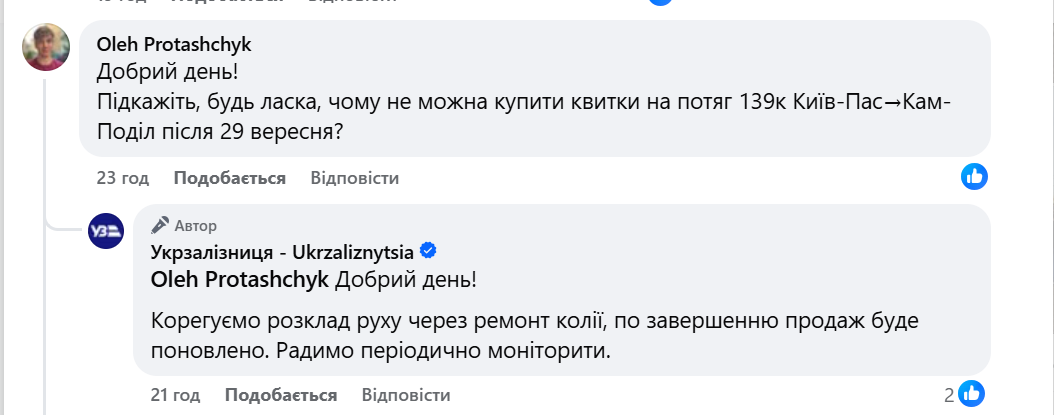Open the '23 год' comment timestamp

click(123, 178)
